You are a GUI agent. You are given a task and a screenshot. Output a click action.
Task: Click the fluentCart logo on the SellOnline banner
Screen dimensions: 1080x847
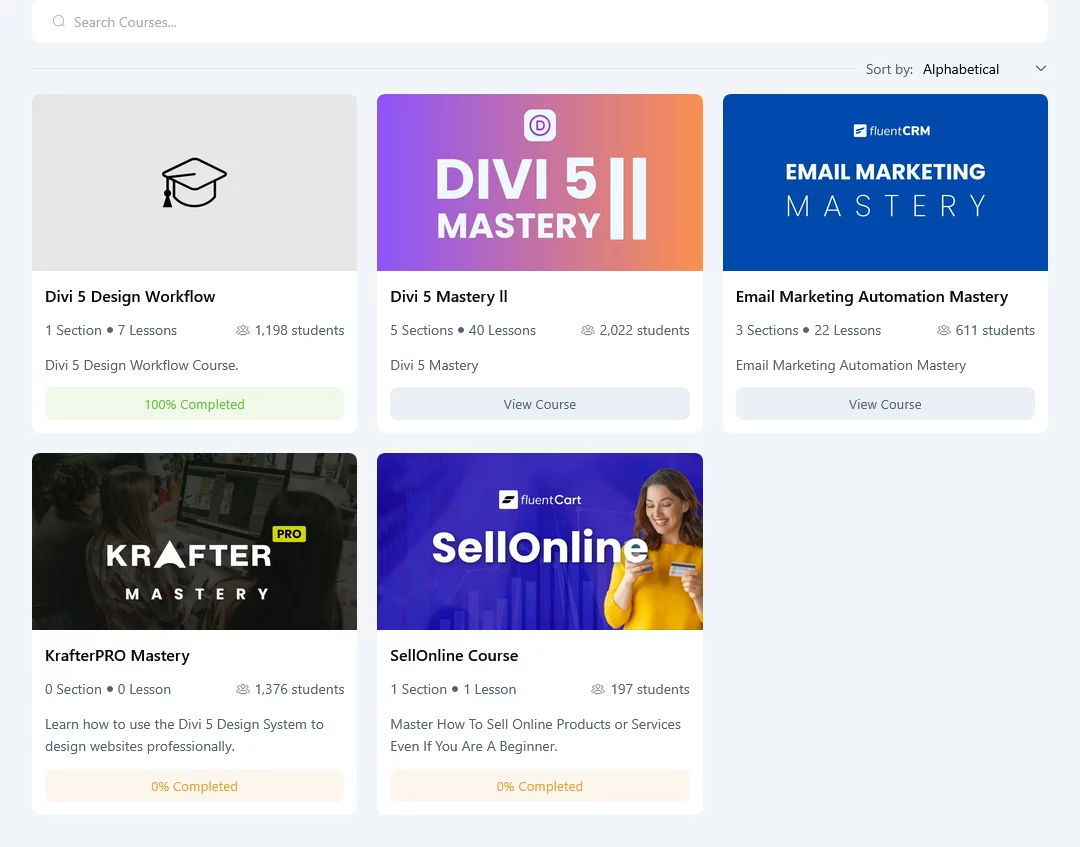pos(540,499)
